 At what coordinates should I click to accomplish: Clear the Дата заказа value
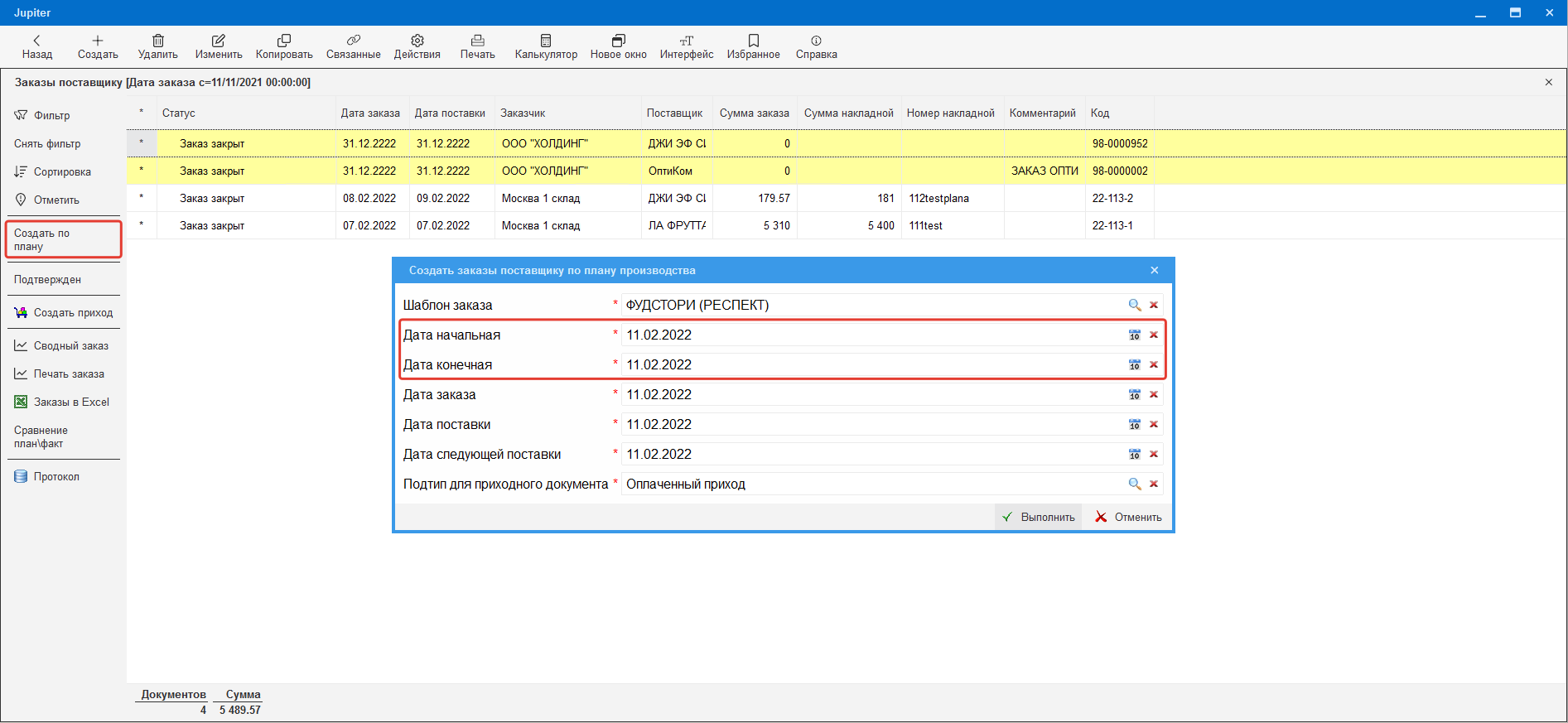pyautogui.click(x=1154, y=394)
